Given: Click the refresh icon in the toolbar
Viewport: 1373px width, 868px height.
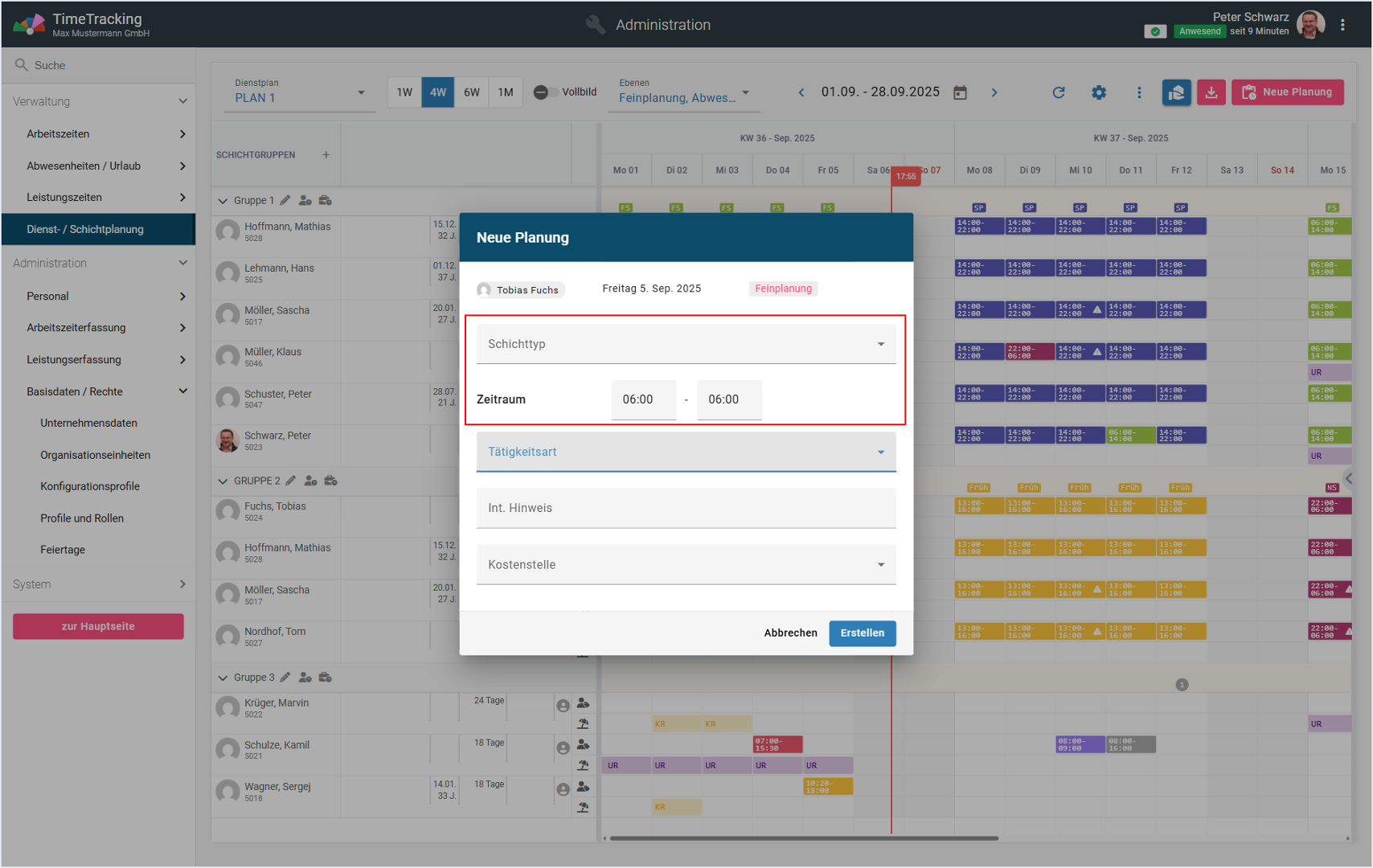Looking at the screenshot, I should point(1058,92).
